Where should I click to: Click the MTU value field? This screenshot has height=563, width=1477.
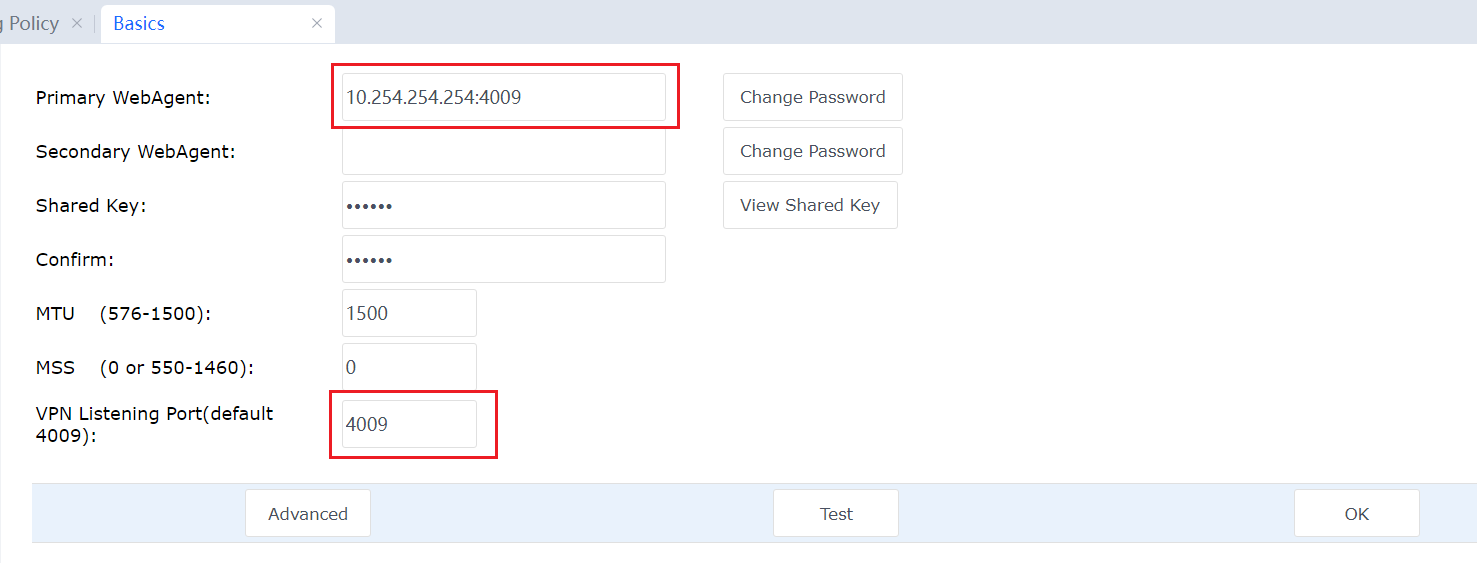tap(409, 313)
